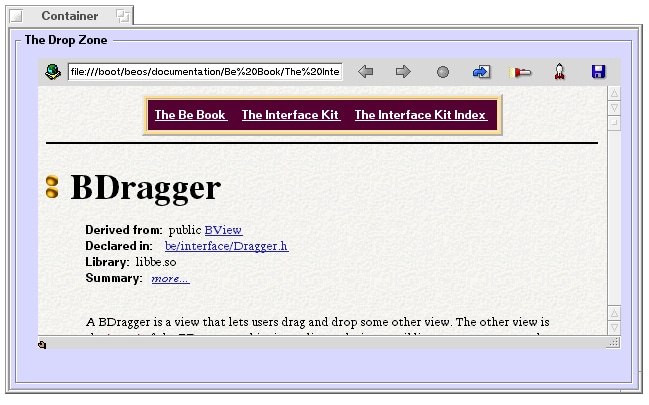This screenshot has height=405, width=649.
Task: Click 'The Drop Zone' box label
Action: click(66, 40)
